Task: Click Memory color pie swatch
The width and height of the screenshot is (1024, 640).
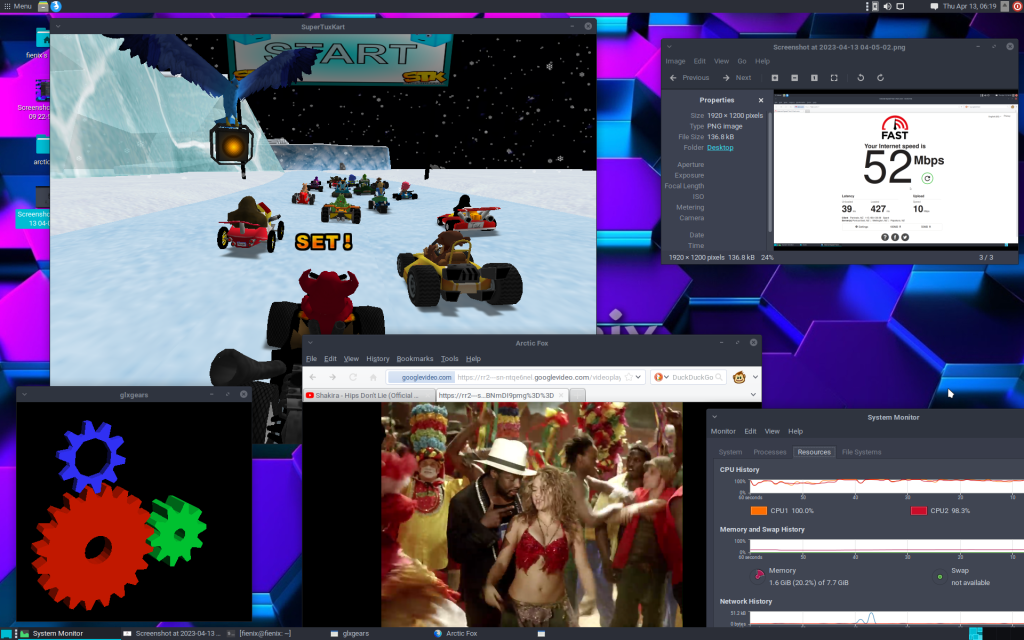Action: point(758,575)
